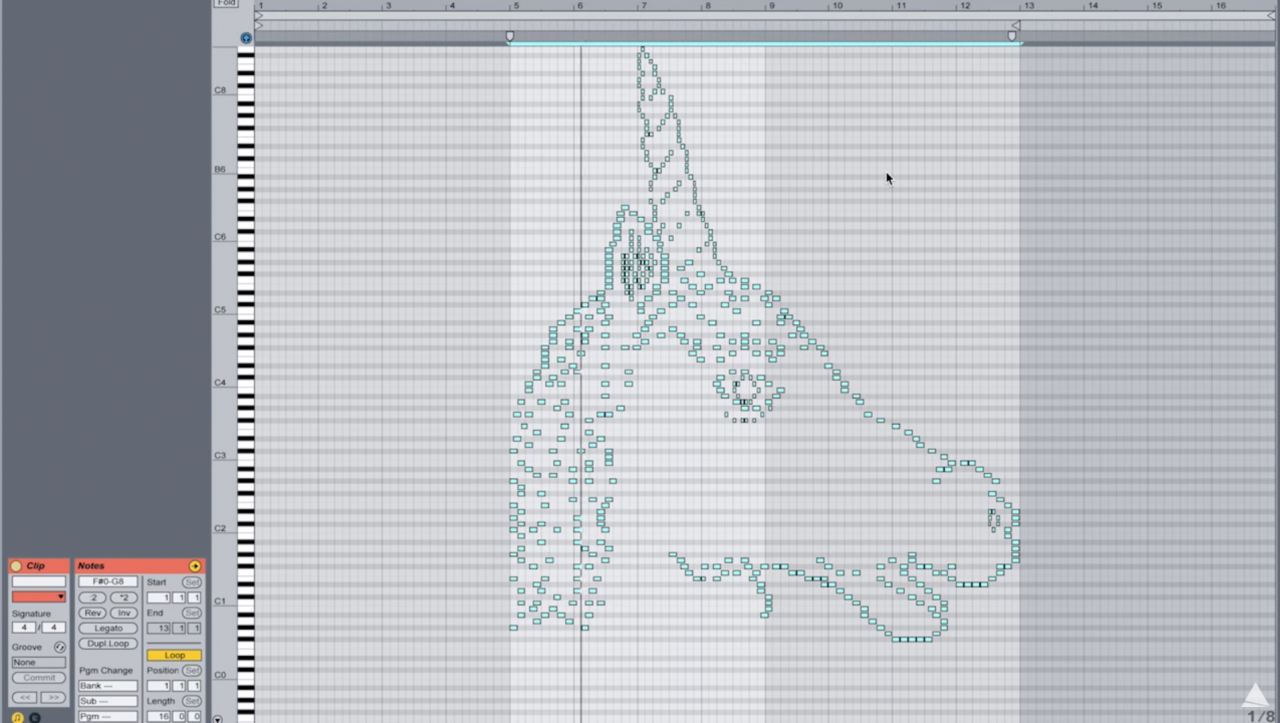Click the Clip activator circle icon
This screenshot has width=1280, height=723.
pyautogui.click(x=16, y=566)
